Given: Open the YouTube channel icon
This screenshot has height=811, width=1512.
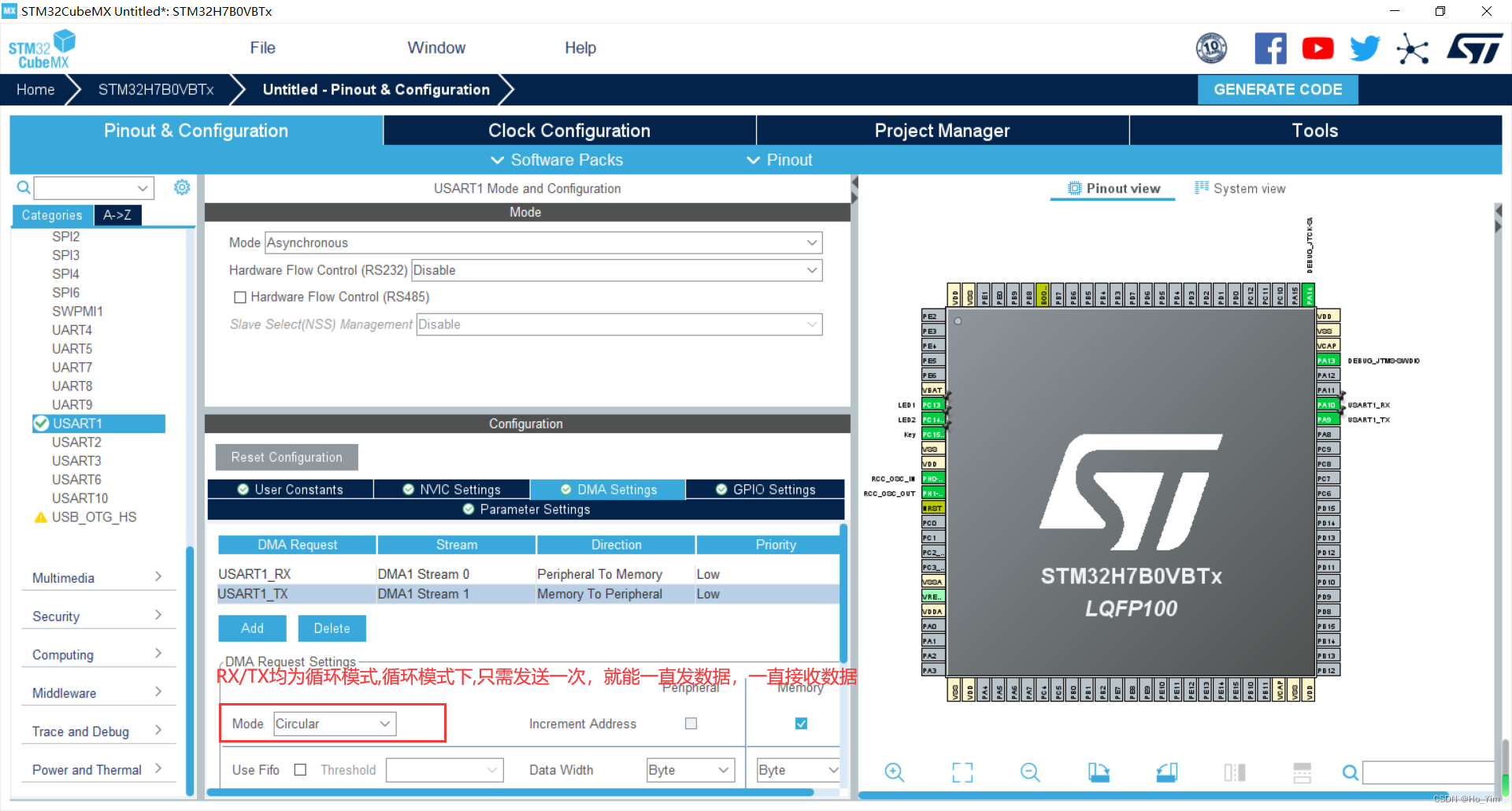Looking at the screenshot, I should click(1317, 48).
